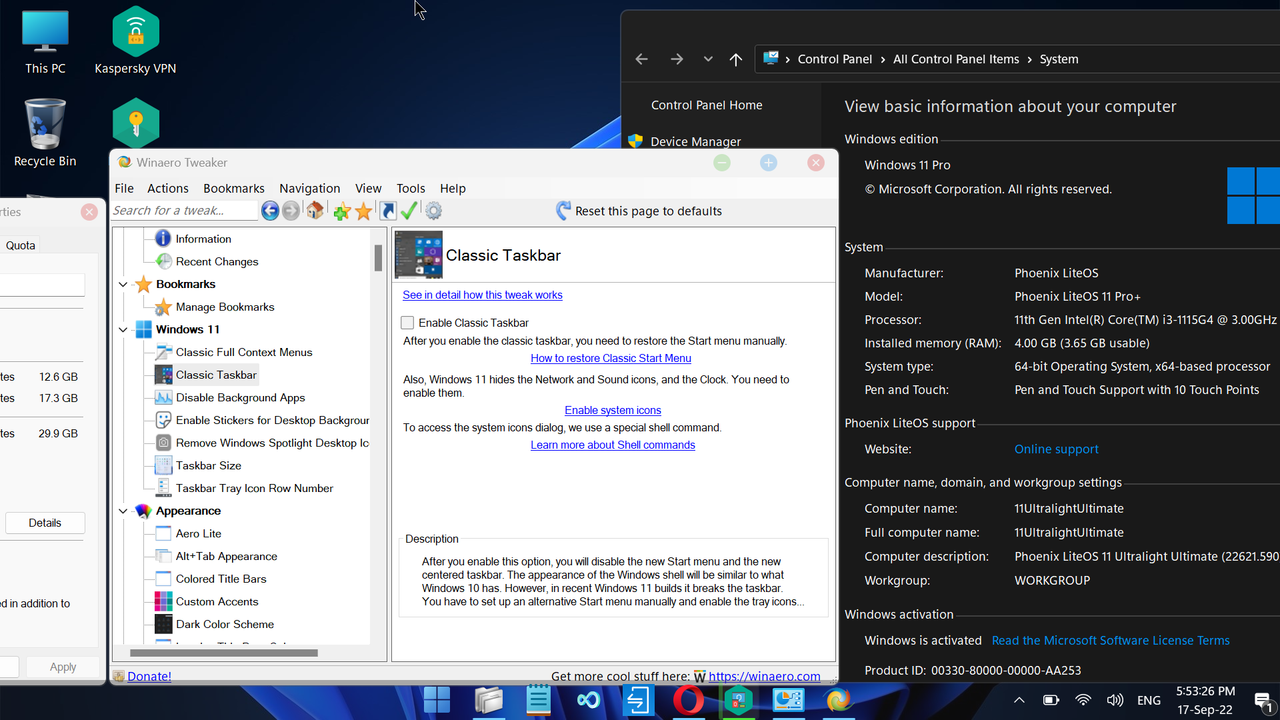
Task: Select Taskbar Size tree item
Action: pos(208,466)
